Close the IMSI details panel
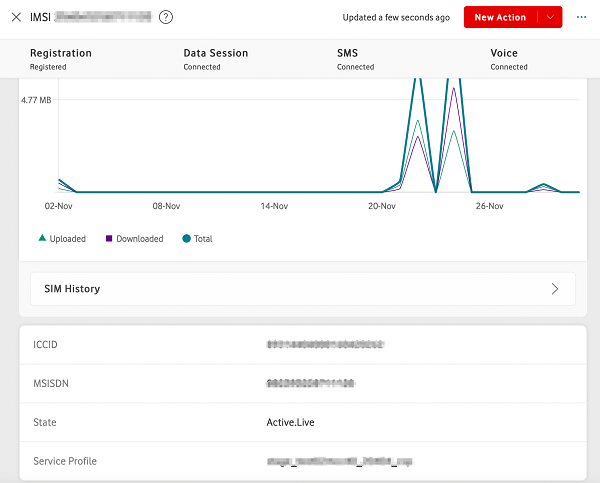 16,17
